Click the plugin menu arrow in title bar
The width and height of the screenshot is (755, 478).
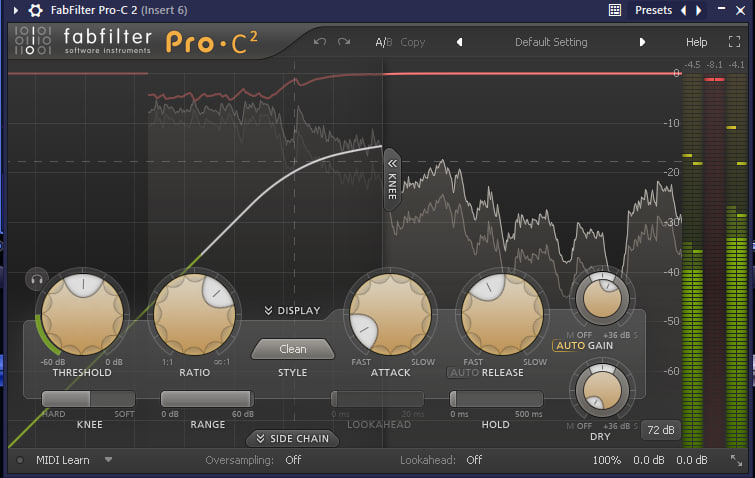[16, 10]
